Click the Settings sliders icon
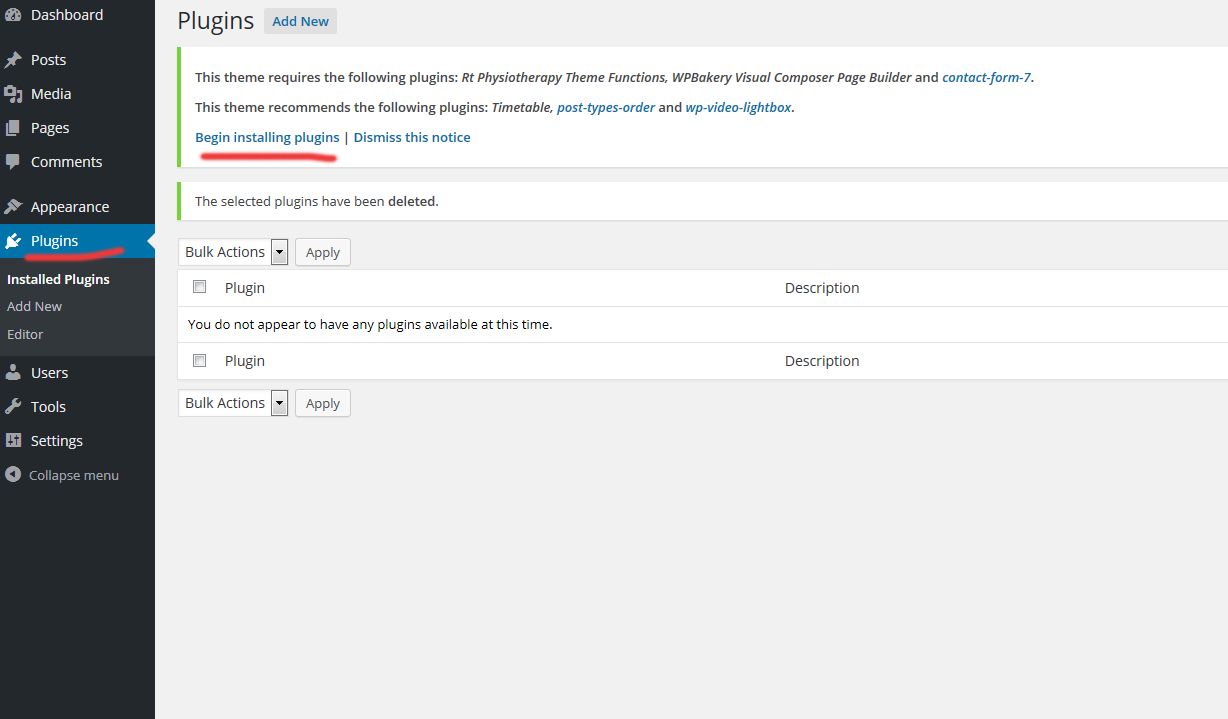Viewport: 1228px width, 719px height. point(13,441)
